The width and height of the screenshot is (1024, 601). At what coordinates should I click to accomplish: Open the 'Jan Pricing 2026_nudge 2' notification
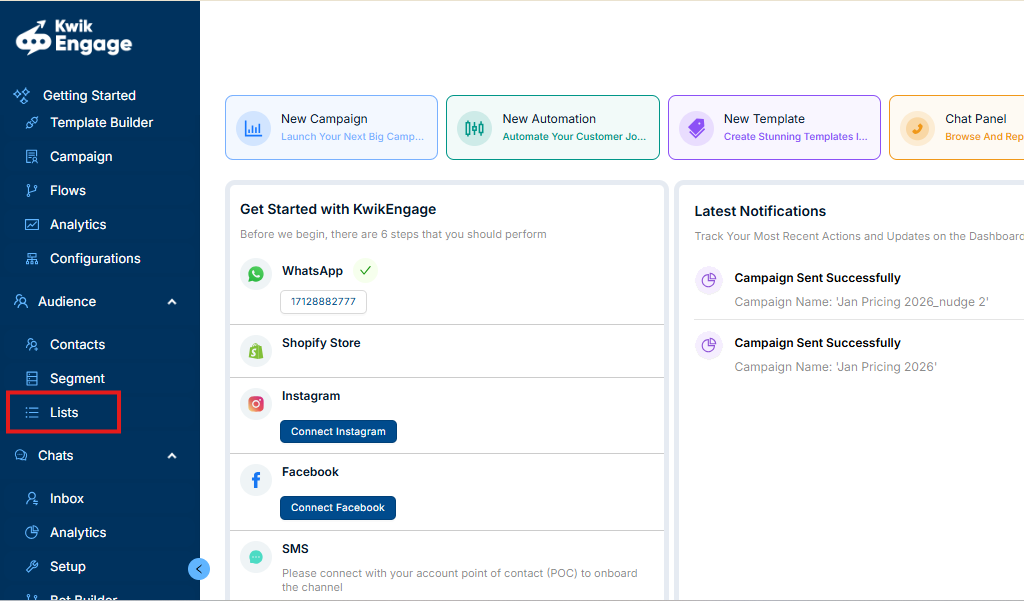click(860, 289)
